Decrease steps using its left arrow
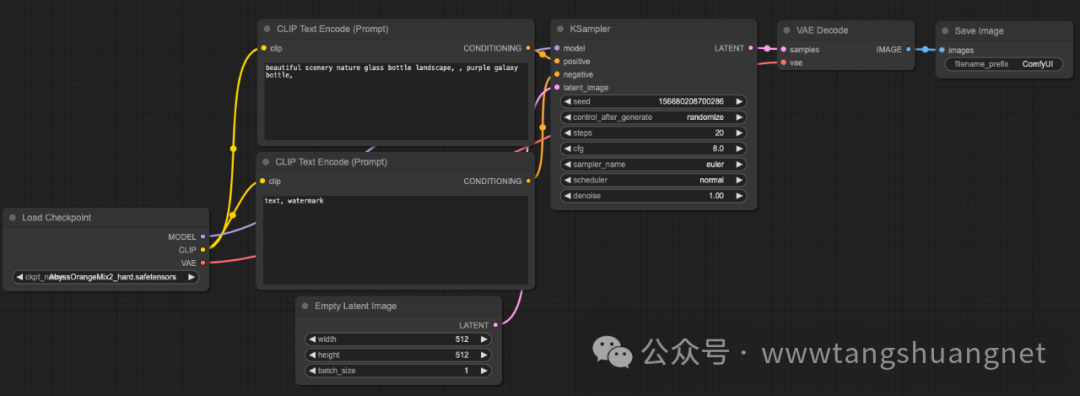This screenshot has height=396, width=1080. tap(568, 133)
